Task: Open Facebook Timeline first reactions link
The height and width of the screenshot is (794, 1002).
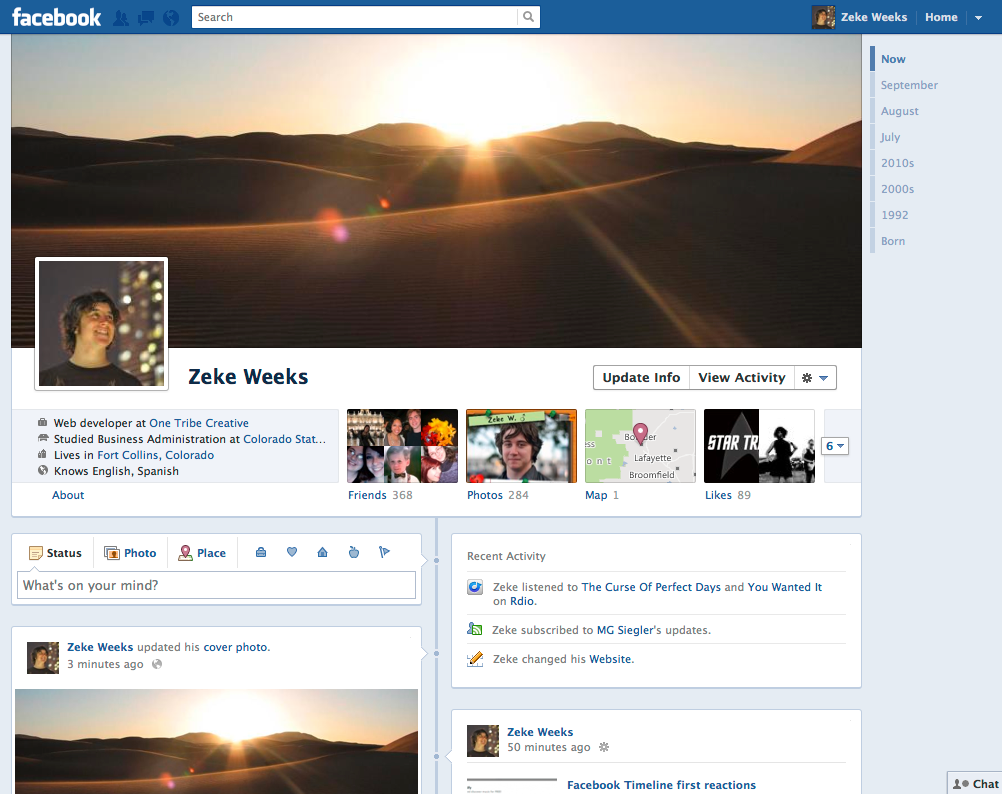Action: point(661,785)
